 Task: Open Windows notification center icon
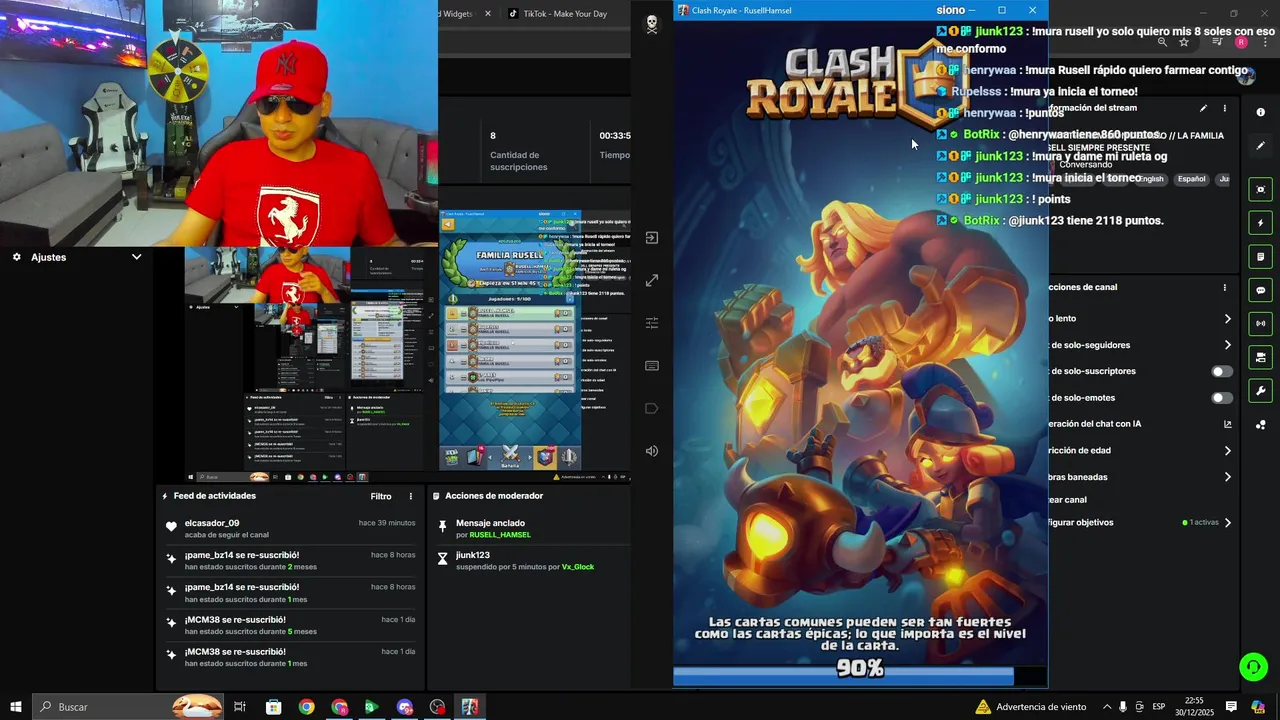point(1231,707)
